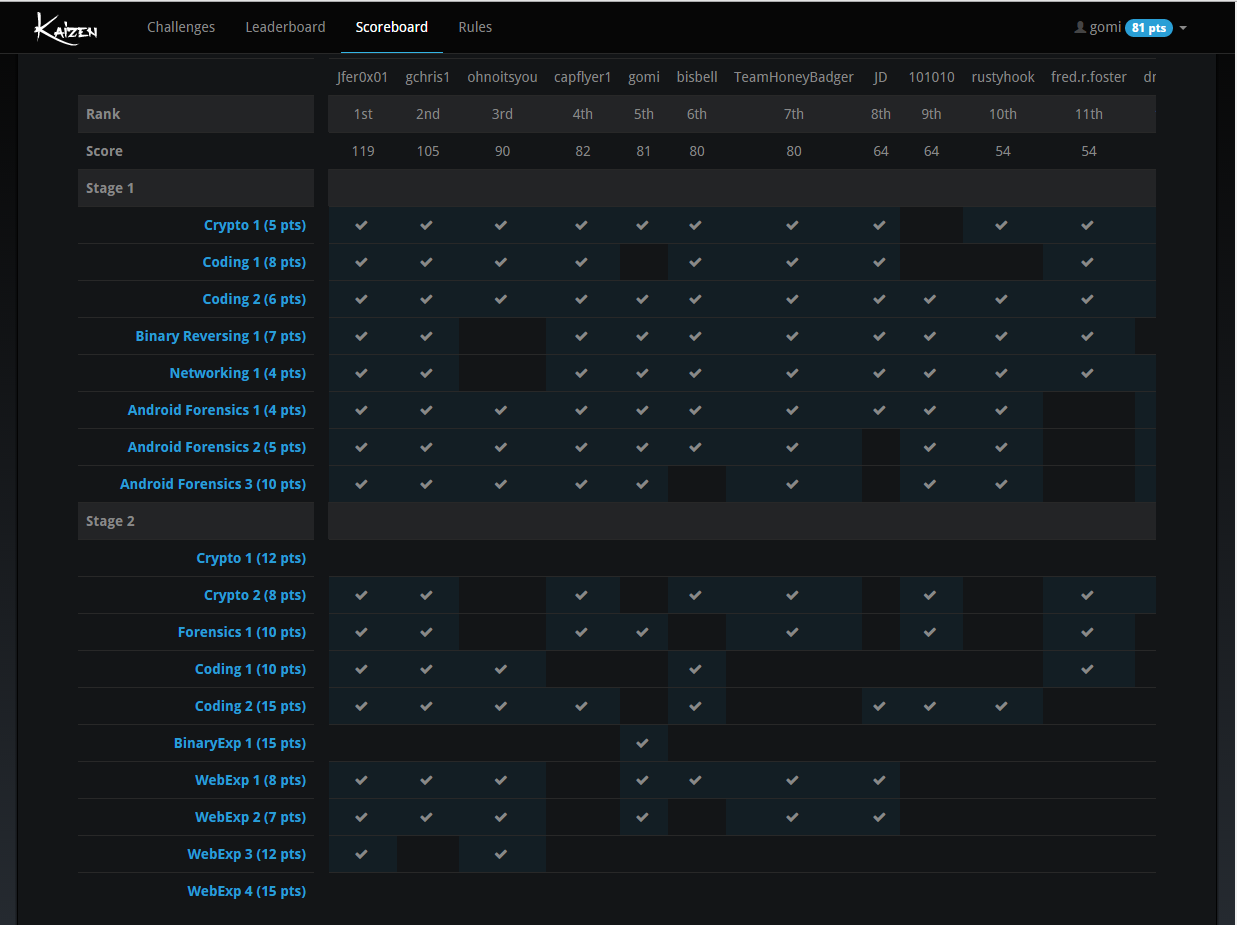Screen dimensions: 1237x925
Task: Open WebExp 2 (7 pts) challenge
Action: click(250, 817)
